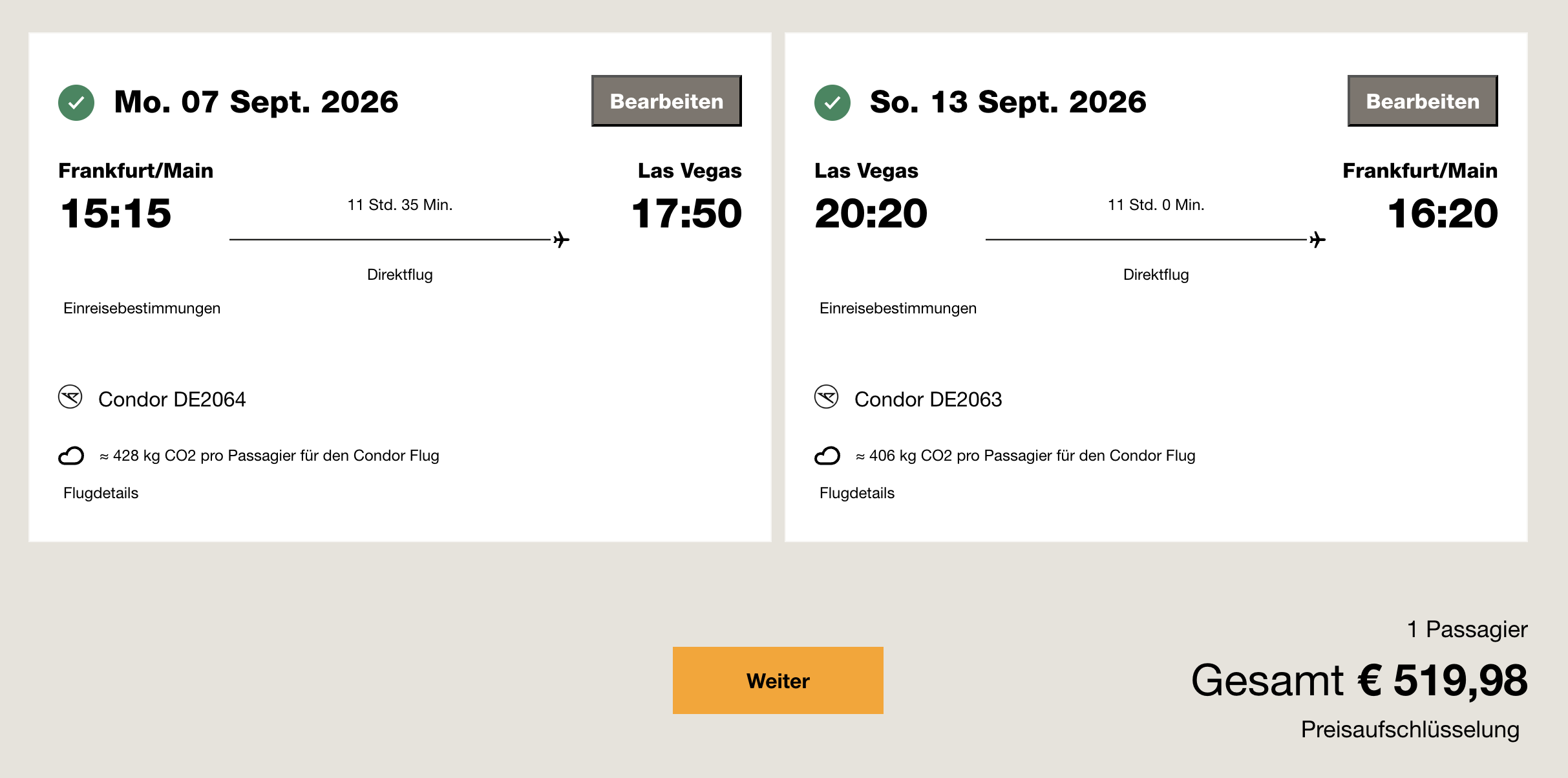
Task: Click the Gesamt € 519,98 total price
Action: [x=1359, y=680]
